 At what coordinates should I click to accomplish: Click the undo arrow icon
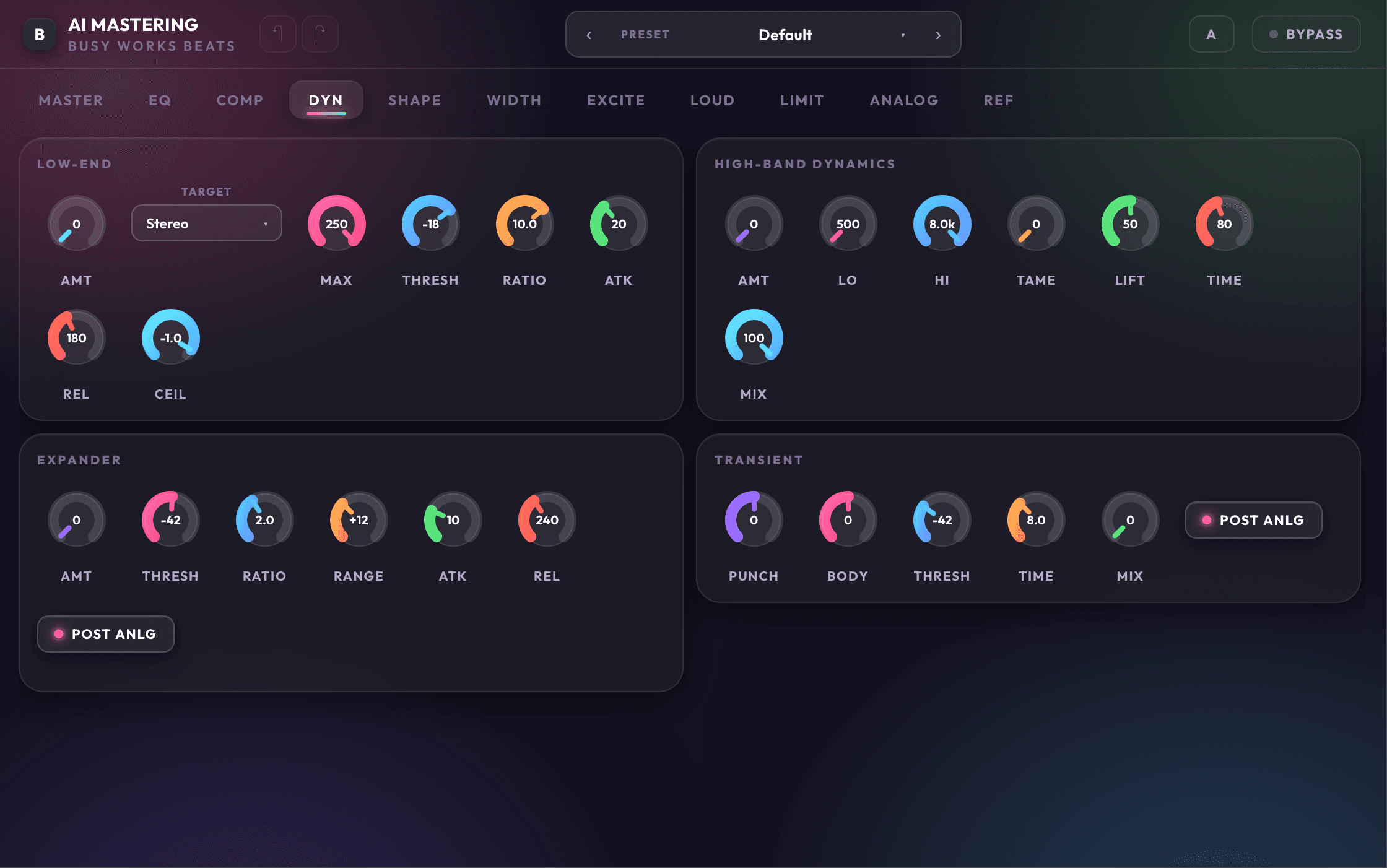[278, 34]
